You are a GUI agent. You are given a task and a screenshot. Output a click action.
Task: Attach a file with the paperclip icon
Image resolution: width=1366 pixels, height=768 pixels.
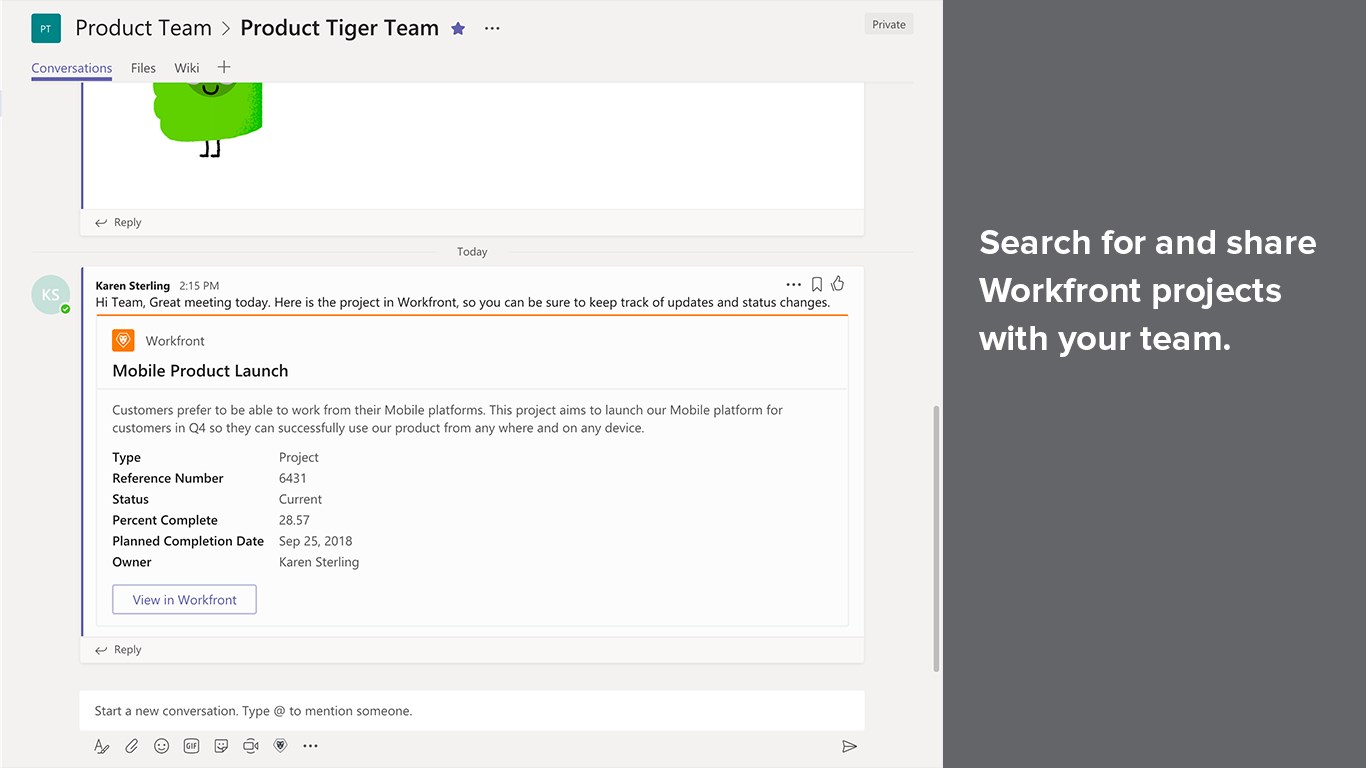[131, 746]
